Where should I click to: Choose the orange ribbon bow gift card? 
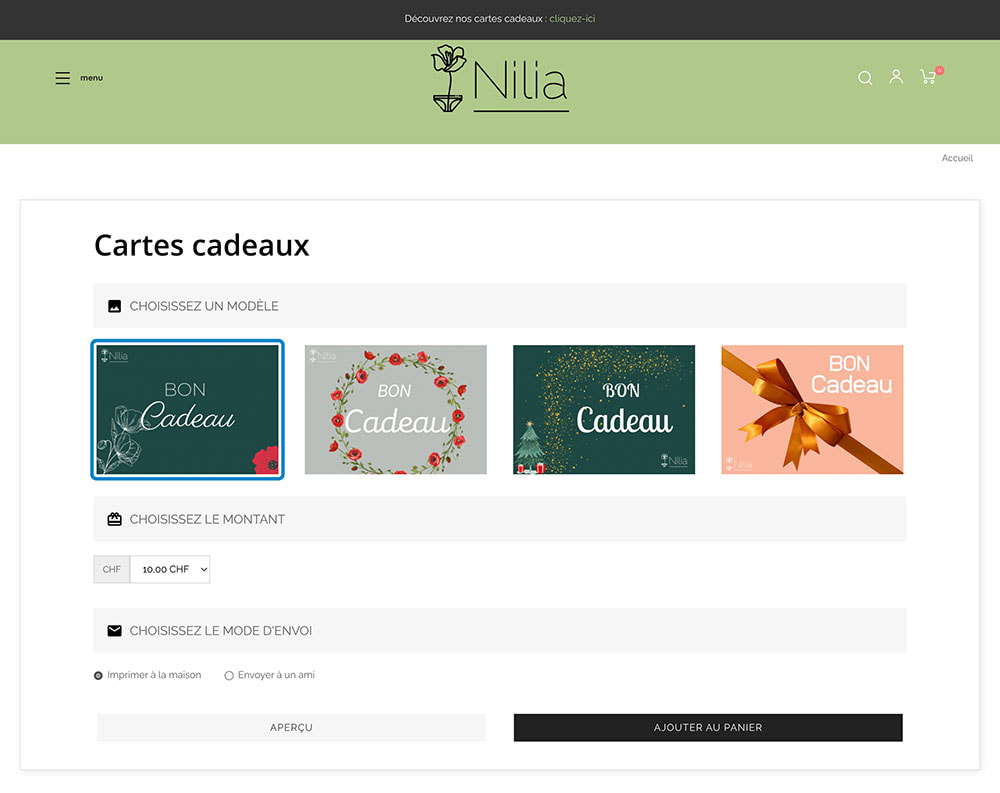pos(812,410)
